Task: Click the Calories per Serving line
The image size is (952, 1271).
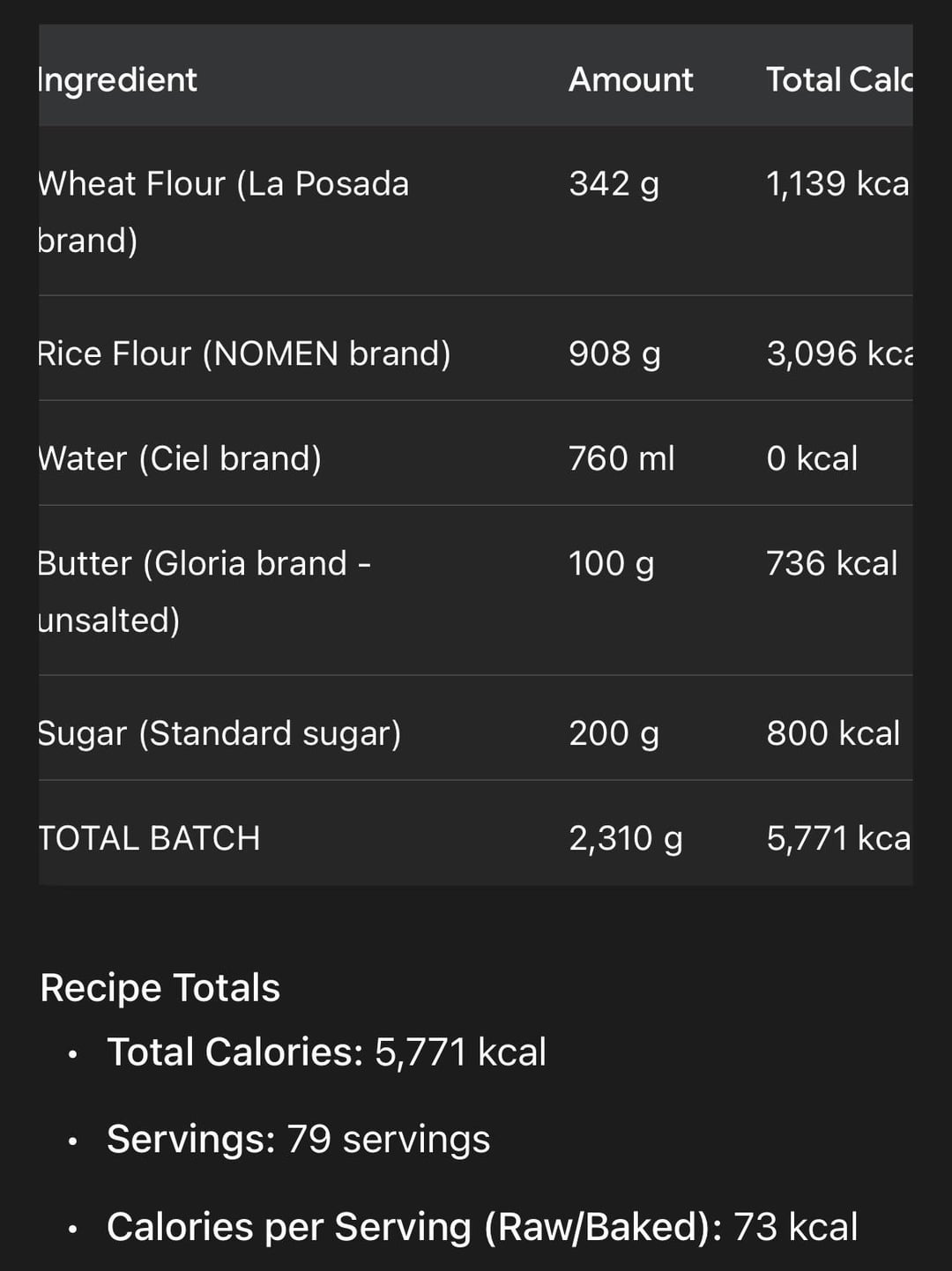Action: coord(481,1227)
